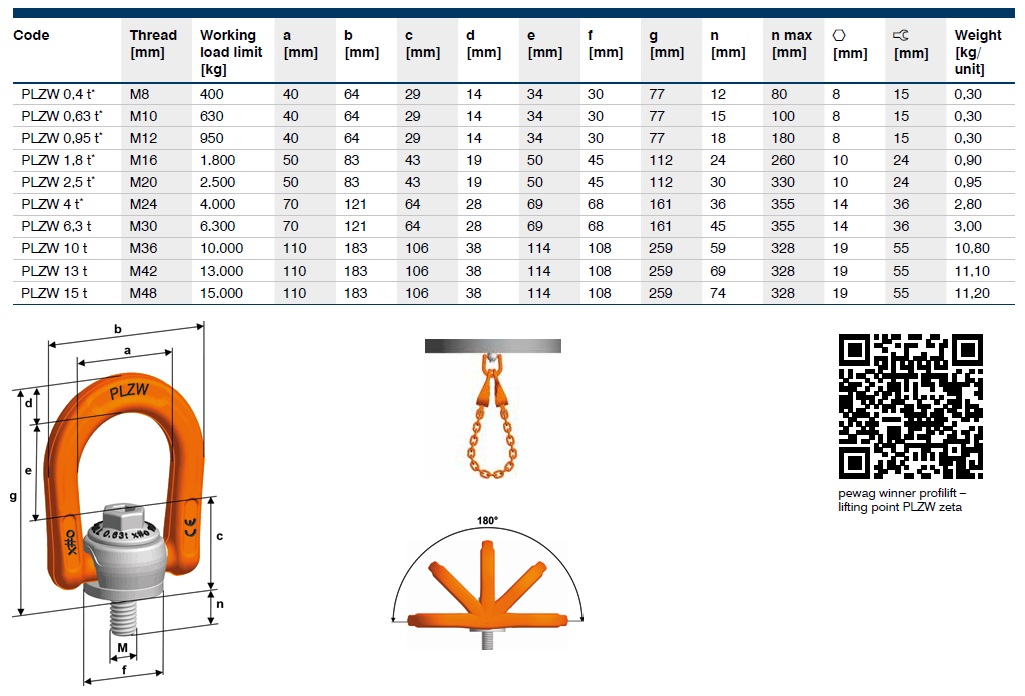Click the n value '45' in the PLZW 6,3 t row
Viewport: 1025px width, 696px height.
[x=718, y=226]
